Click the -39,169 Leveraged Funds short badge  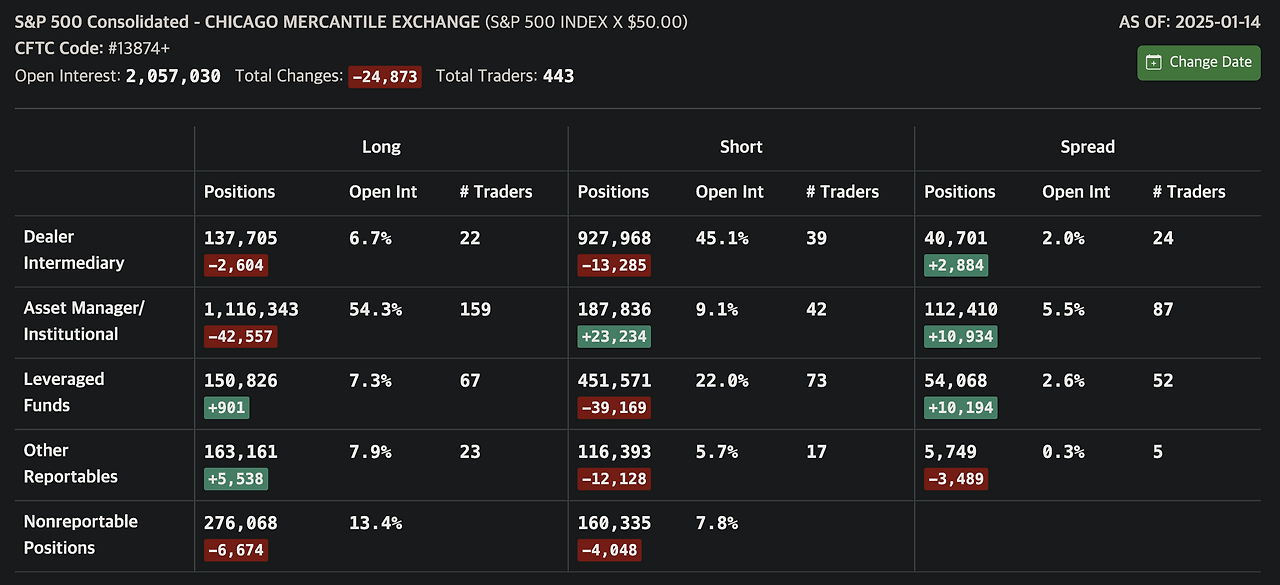click(614, 408)
